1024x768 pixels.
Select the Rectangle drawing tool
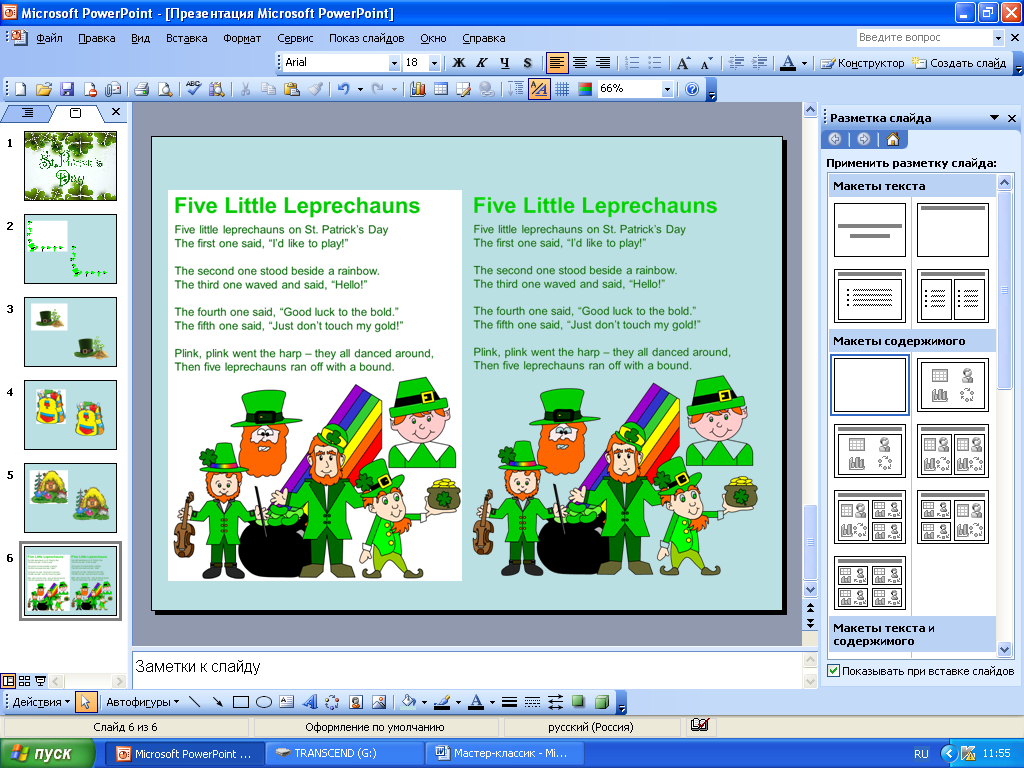241,702
